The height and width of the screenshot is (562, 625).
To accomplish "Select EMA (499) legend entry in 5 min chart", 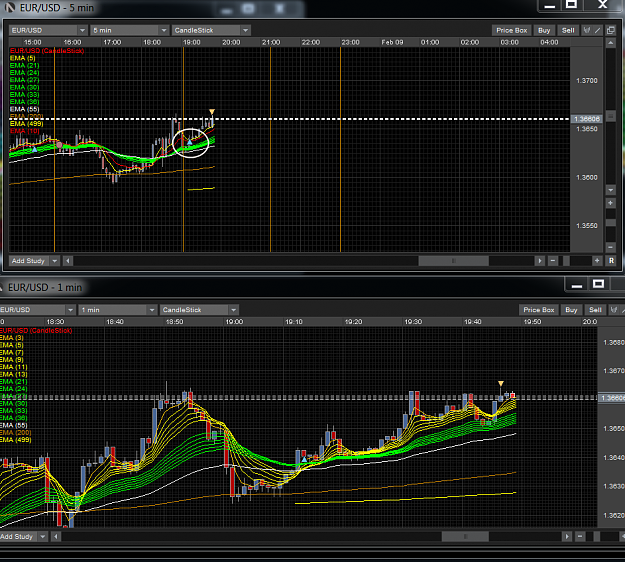I will point(27,124).
